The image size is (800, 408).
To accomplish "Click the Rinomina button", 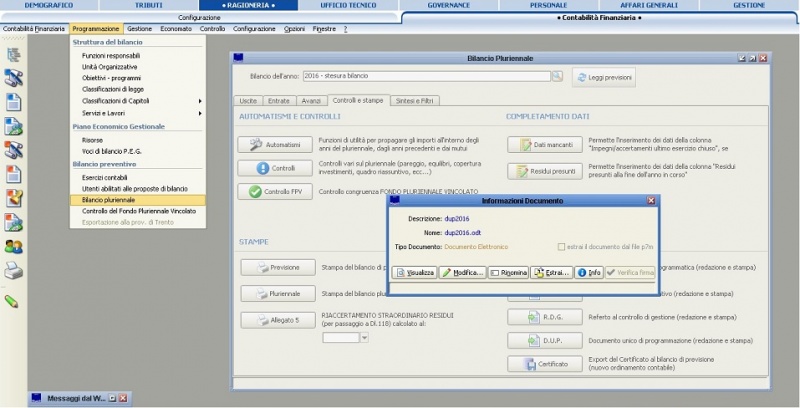I will point(508,272).
